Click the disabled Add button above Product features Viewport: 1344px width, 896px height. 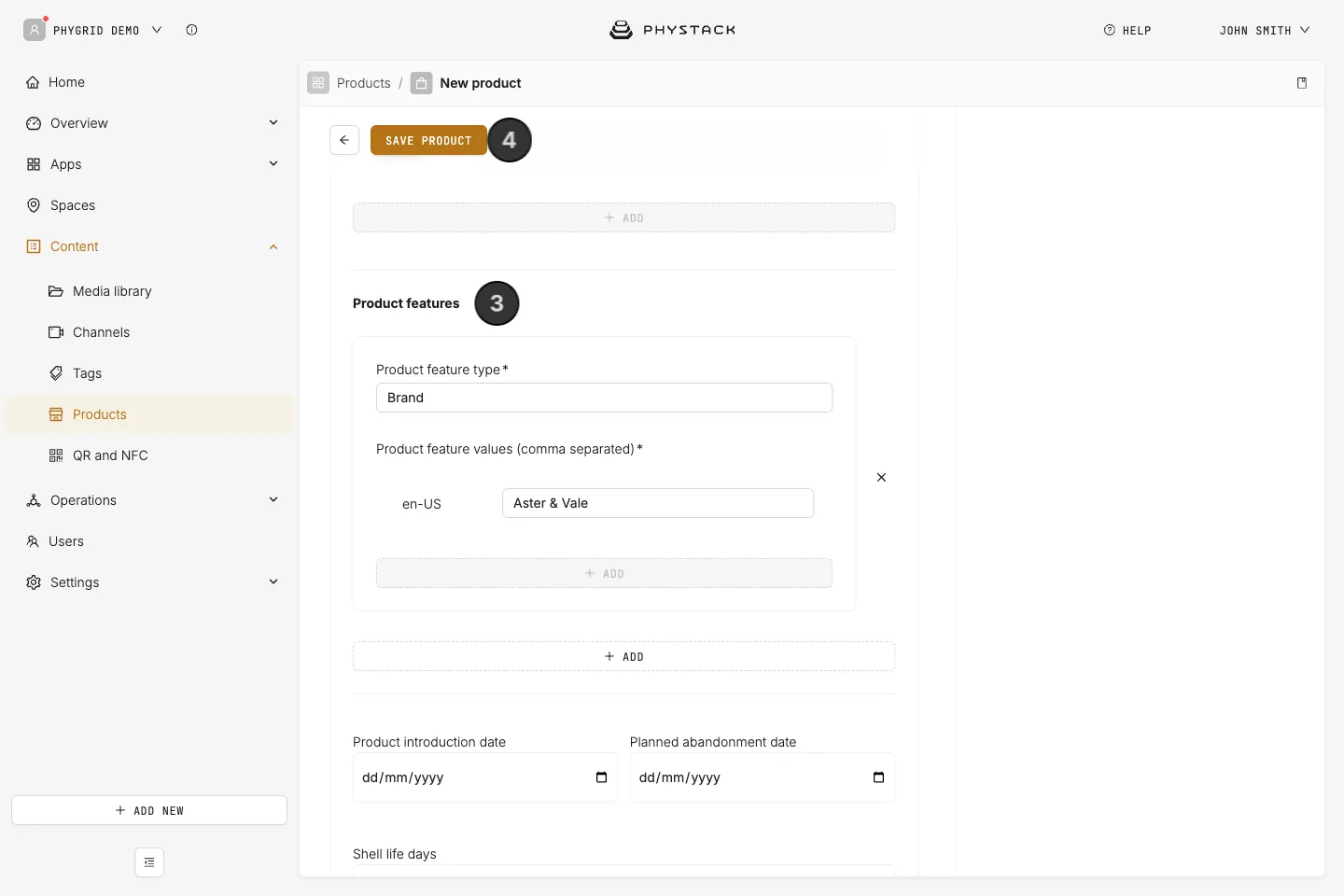(623, 217)
